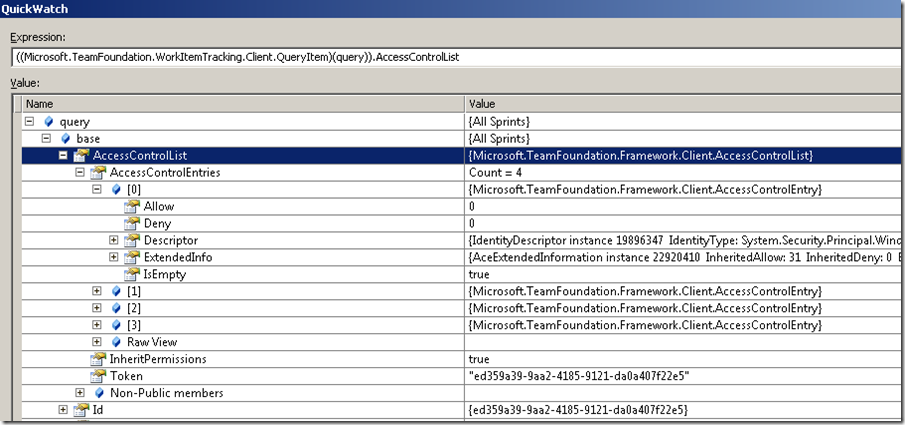This screenshot has height=425, width=905.
Task: Expand the Descriptor node
Action: [114, 240]
